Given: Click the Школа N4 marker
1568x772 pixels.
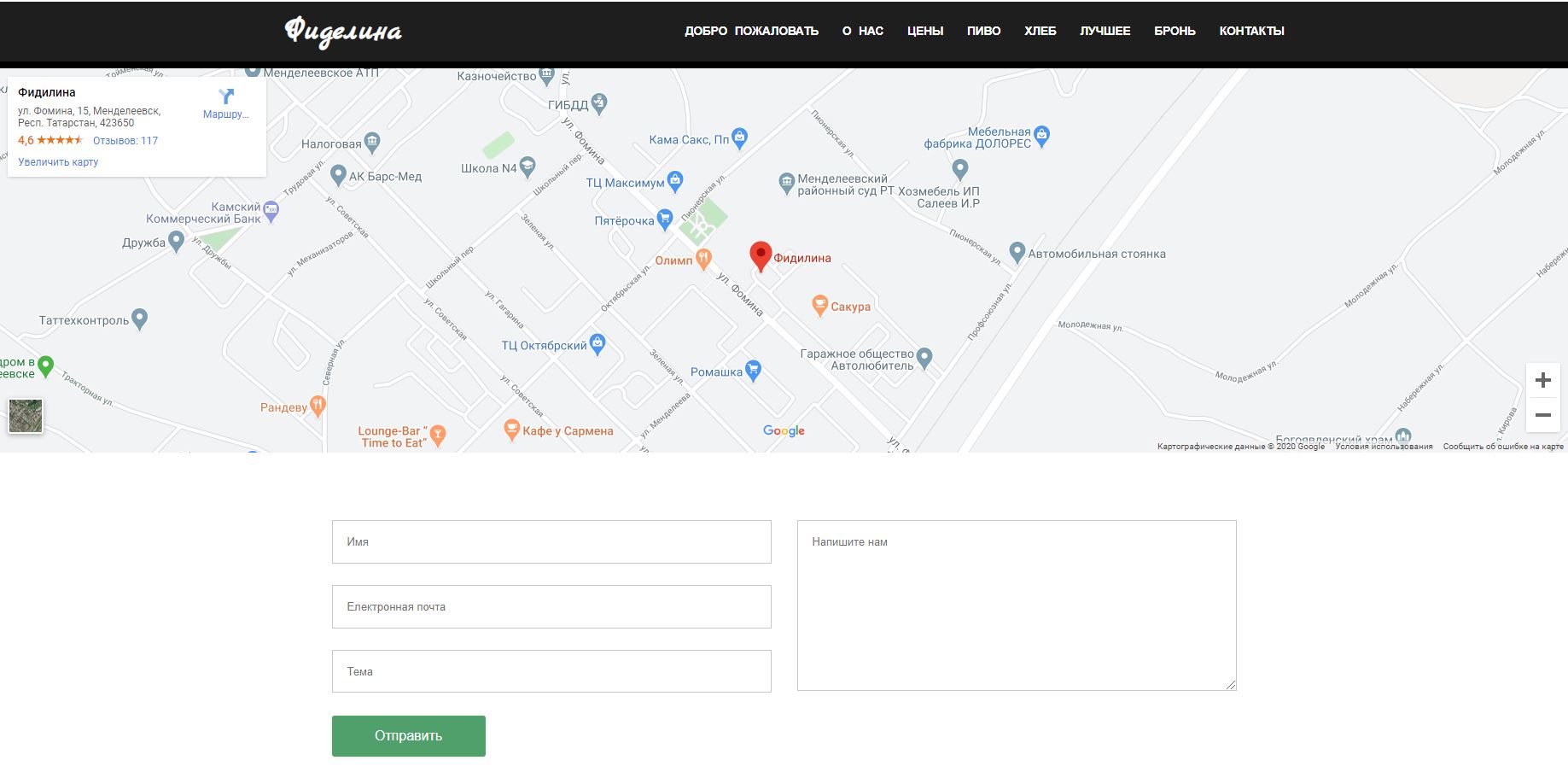Looking at the screenshot, I should [528, 167].
